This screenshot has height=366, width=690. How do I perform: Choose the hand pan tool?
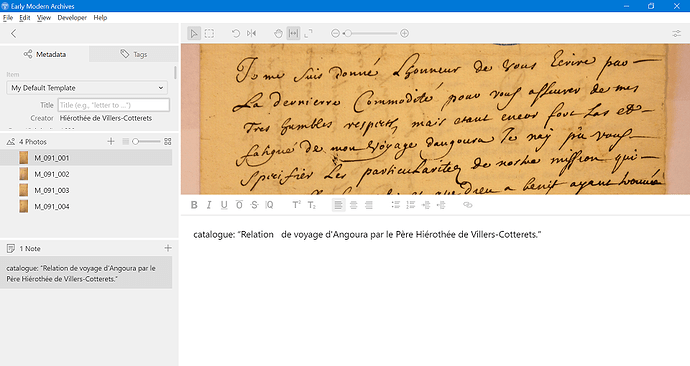(278, 33)
